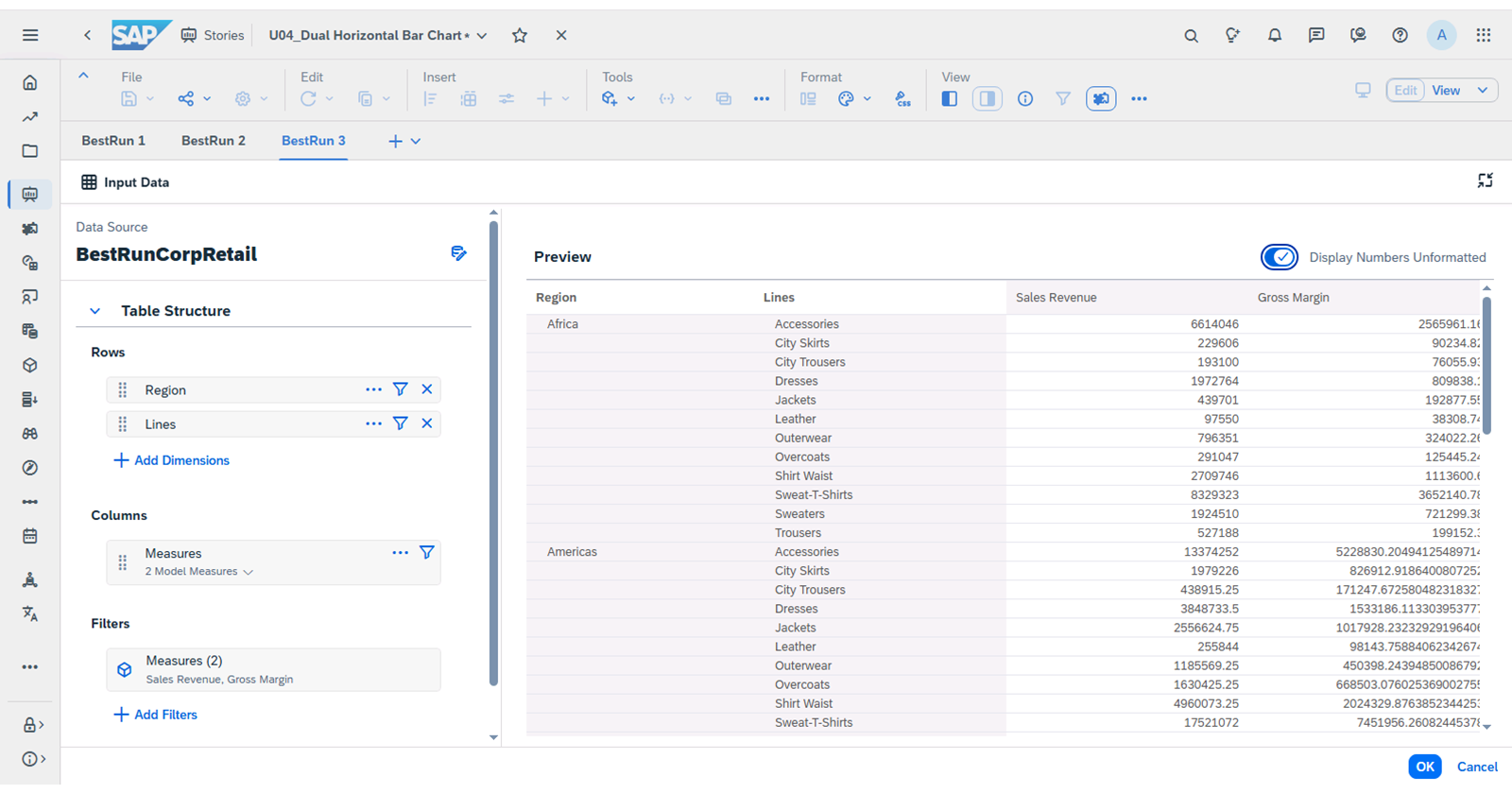
Task: Change the data source with edit icon
Action: (458, 253)
